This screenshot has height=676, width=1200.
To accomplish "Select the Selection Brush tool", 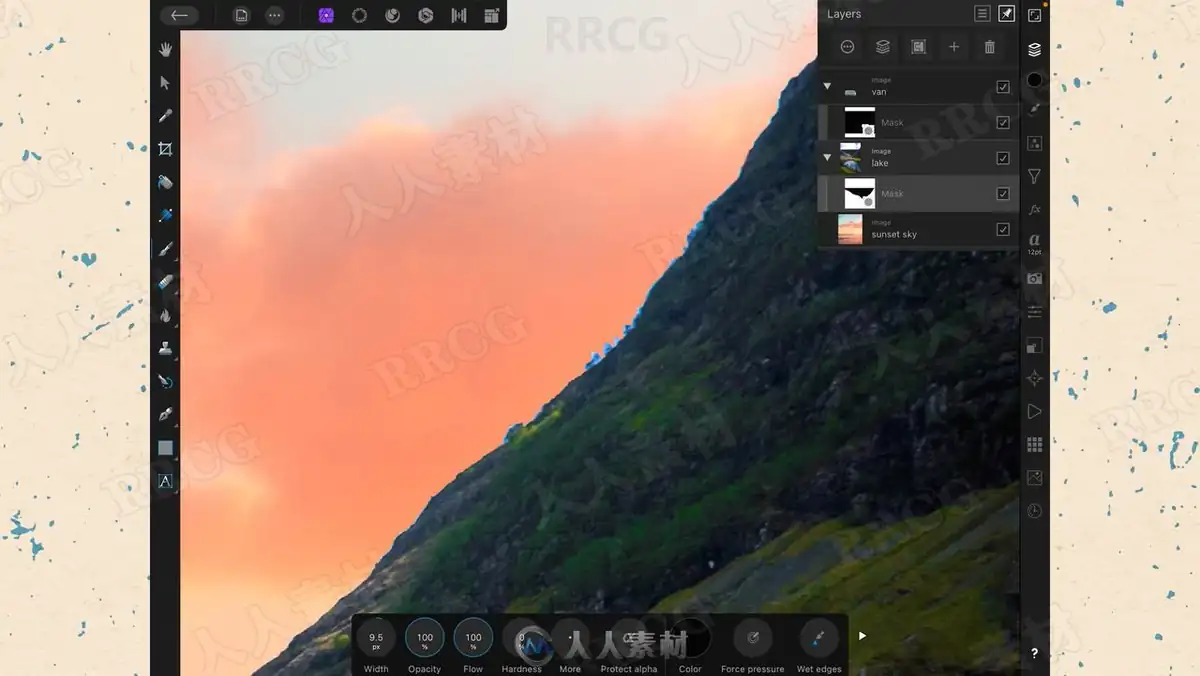I will pyautogui.click(x=165, y=215).
